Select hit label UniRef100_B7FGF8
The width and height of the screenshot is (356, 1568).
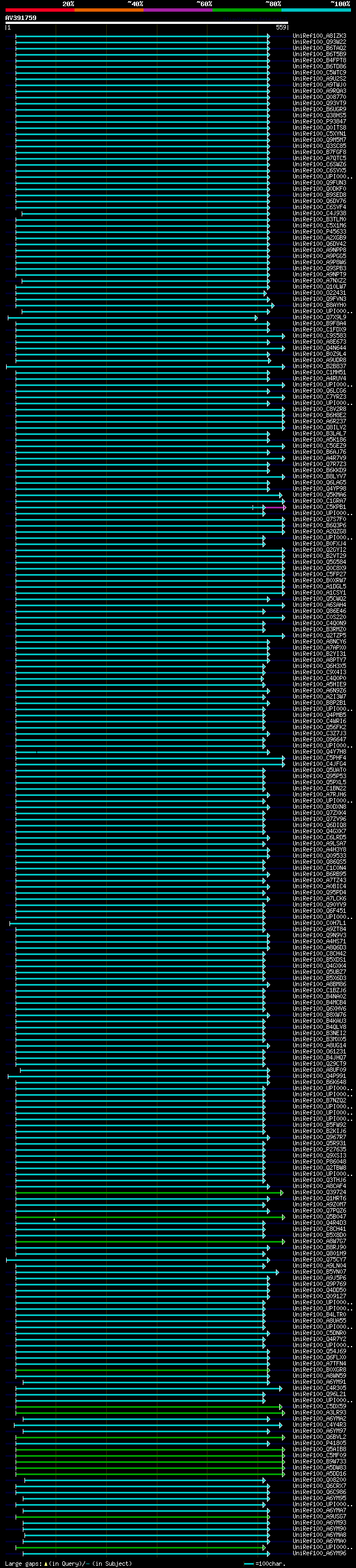click(x=319, y=152)
